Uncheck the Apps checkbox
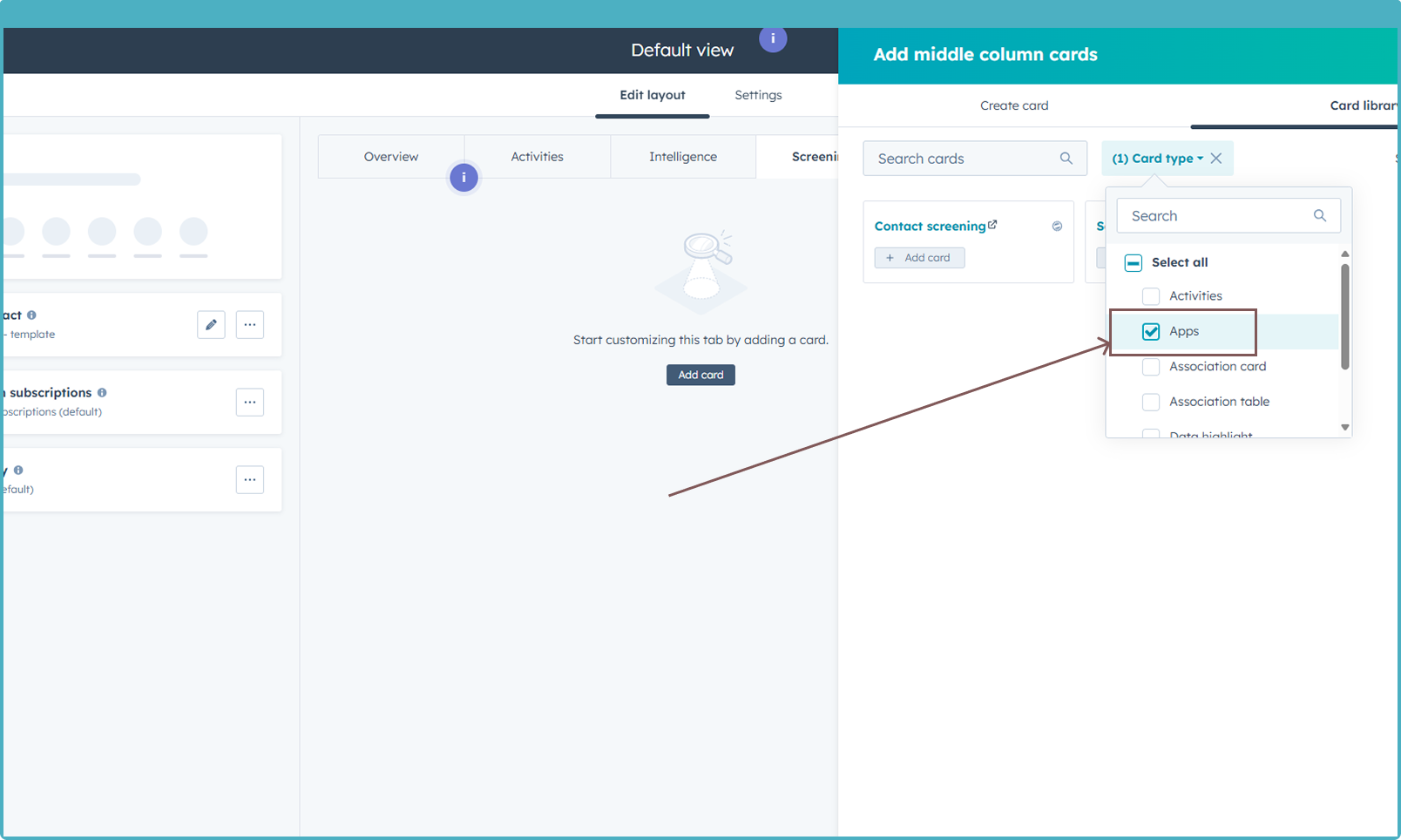Image resolution: width=1401 pixels, height=840 pixels. point(1151,332)
